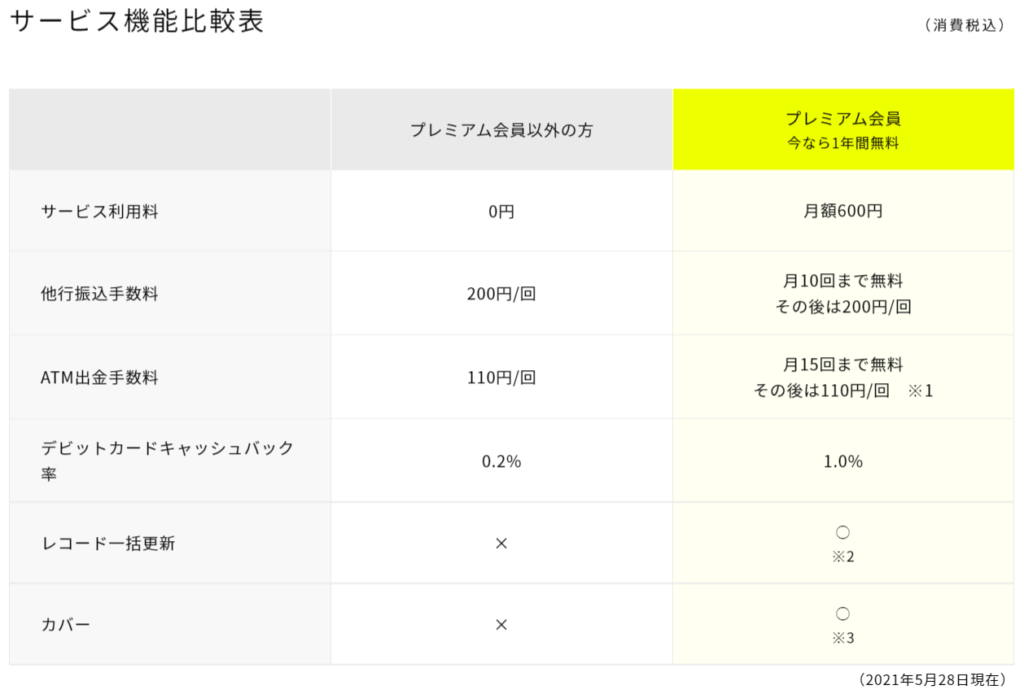The image size is (1024, 694).
Task: Select the ATM出金手数料 row label
Action: pyautogui.click(x=99, y=377)
